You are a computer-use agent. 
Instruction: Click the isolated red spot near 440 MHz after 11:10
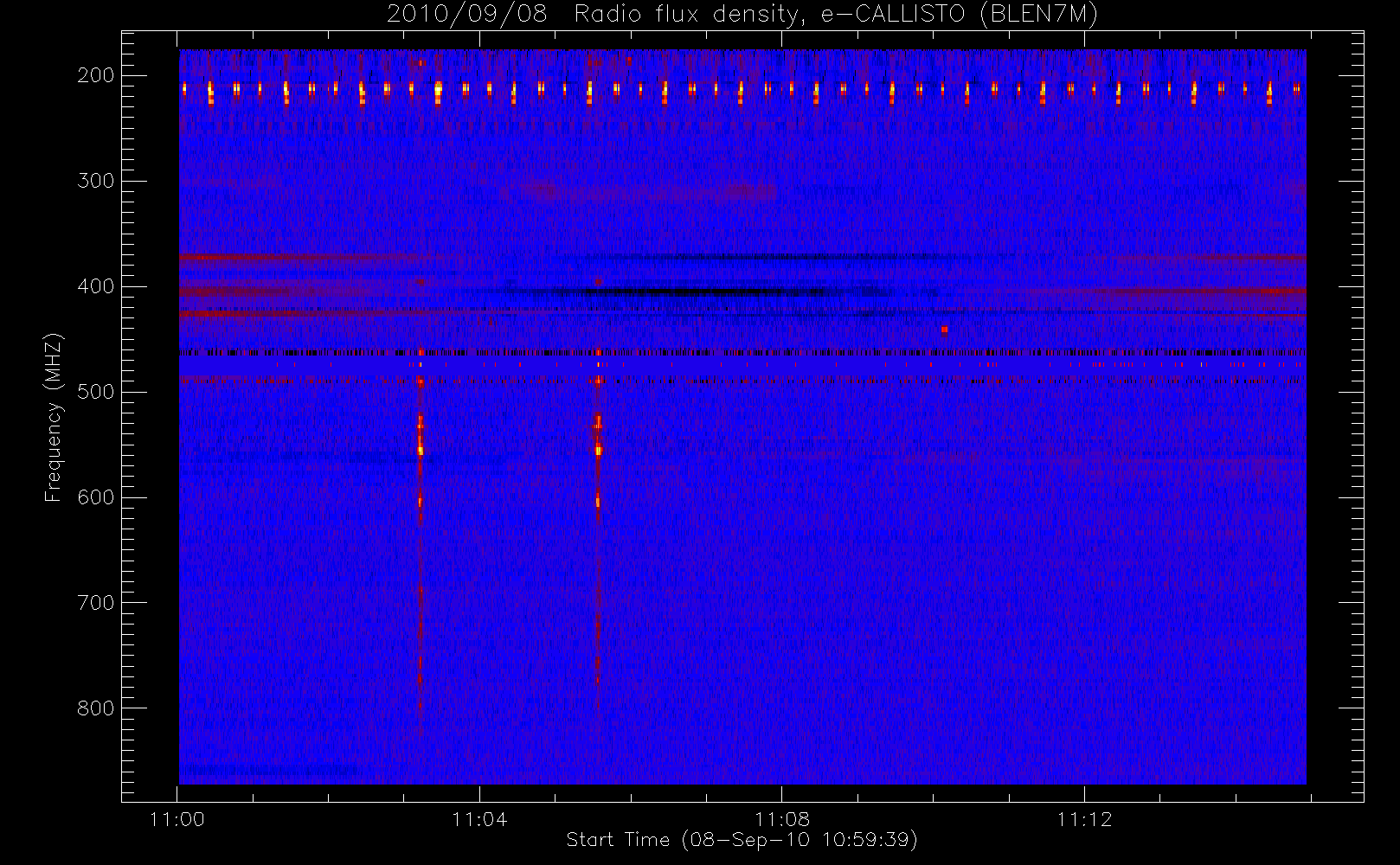point(944,330)
